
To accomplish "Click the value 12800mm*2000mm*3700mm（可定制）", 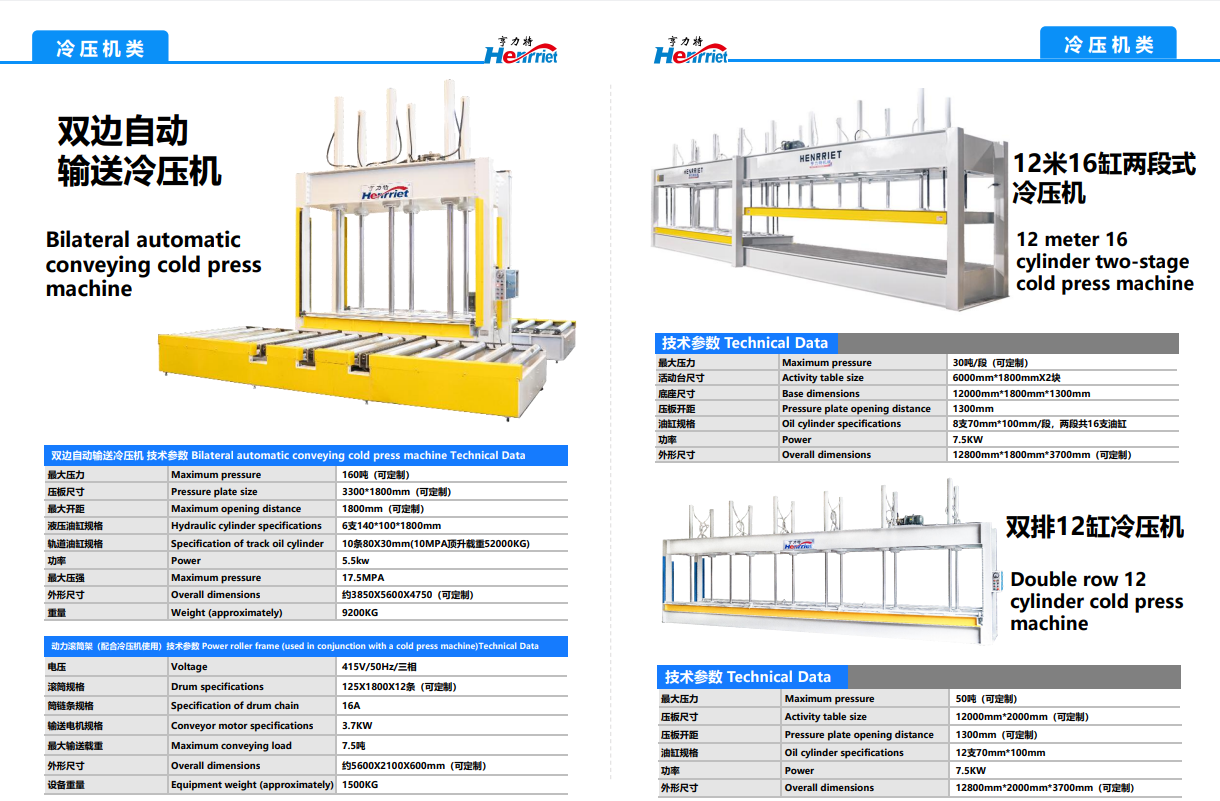I will click(1045, 788).
